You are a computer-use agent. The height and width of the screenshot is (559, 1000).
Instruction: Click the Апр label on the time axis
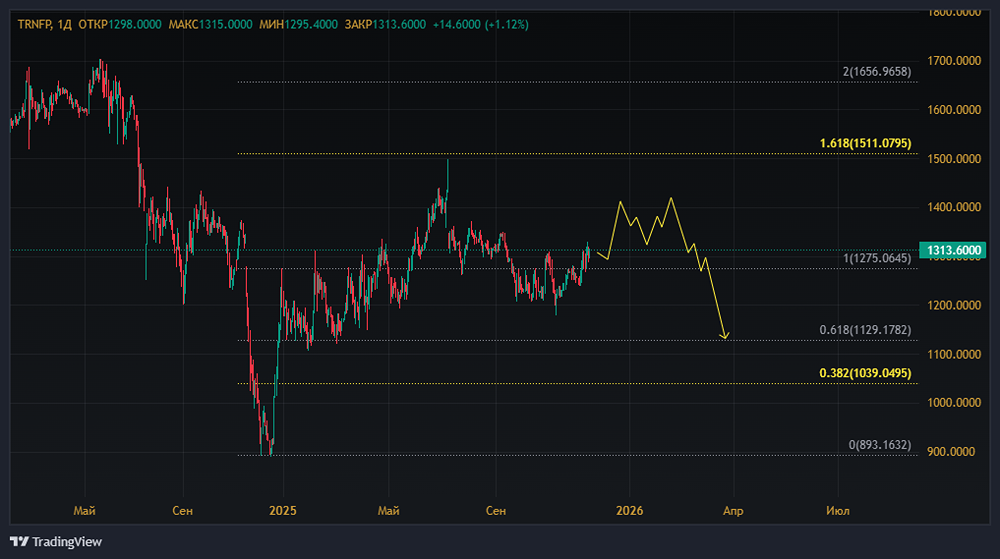(x=733, y=511)
